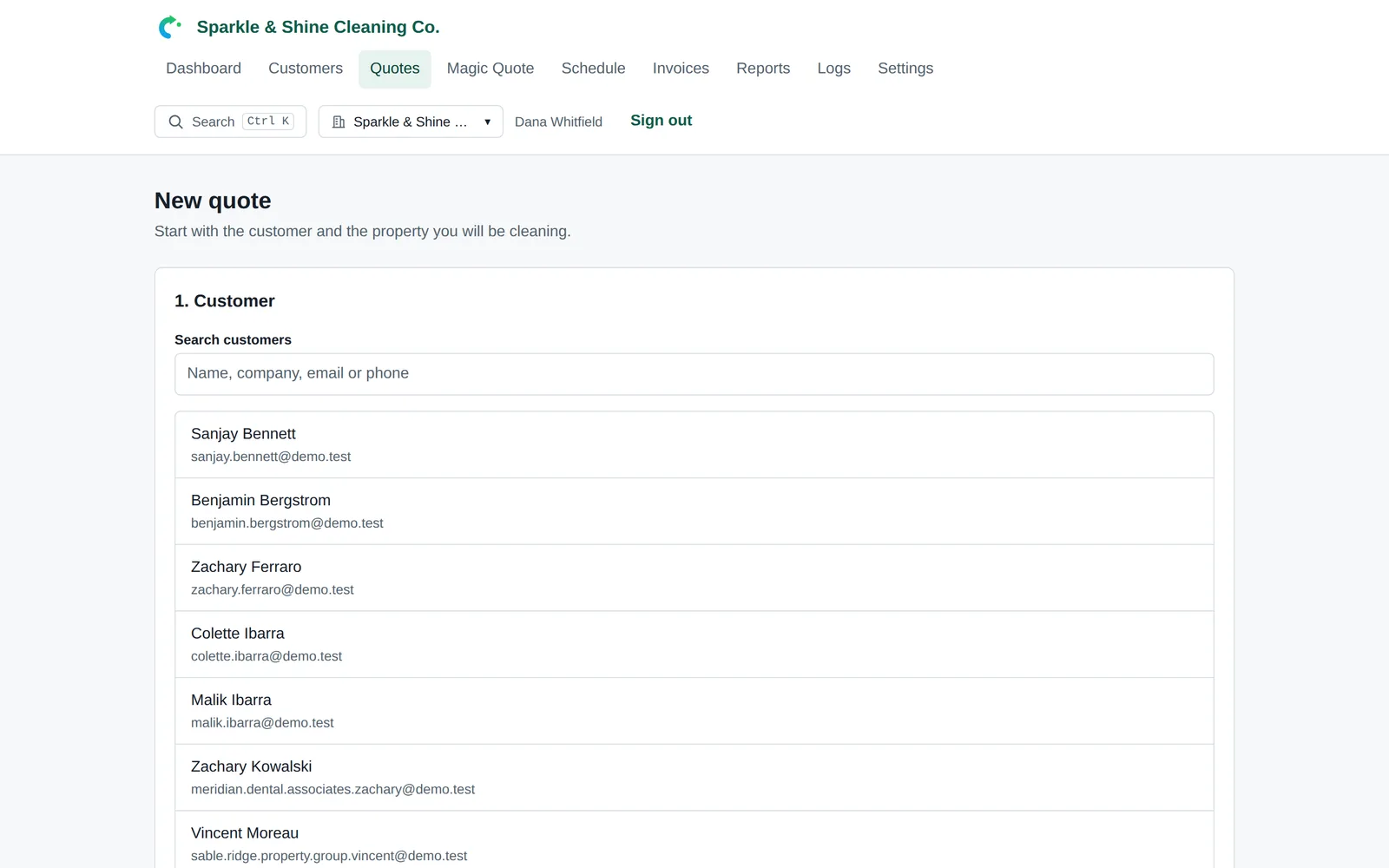The height and width of the screenshot is (868, 1389).
Task: Go to the Settings tab
Action: [x=905, y=69]
